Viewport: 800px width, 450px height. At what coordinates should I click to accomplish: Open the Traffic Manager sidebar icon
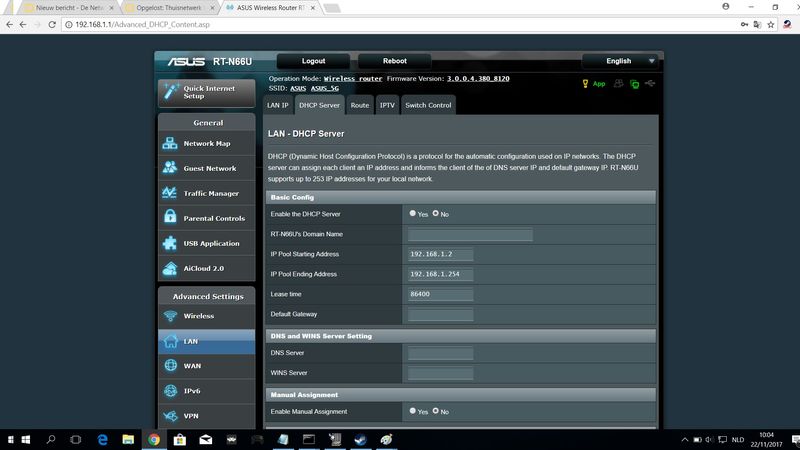pyautogui.click(x=170, y=194)
